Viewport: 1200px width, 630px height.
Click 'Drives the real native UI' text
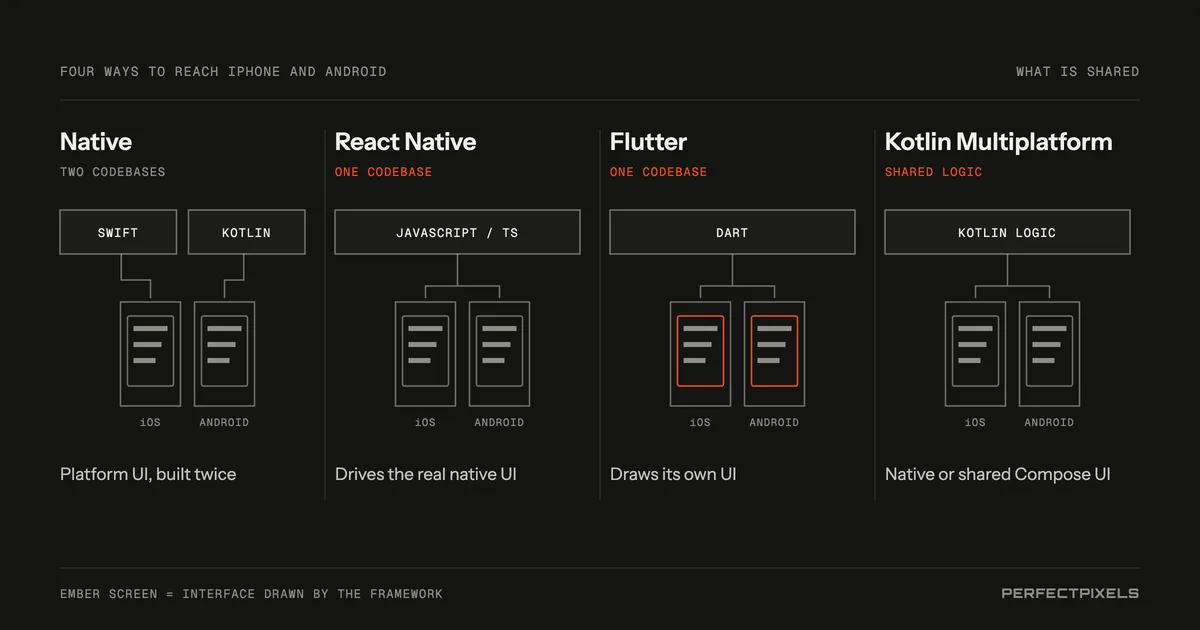[x=426, y=474]
